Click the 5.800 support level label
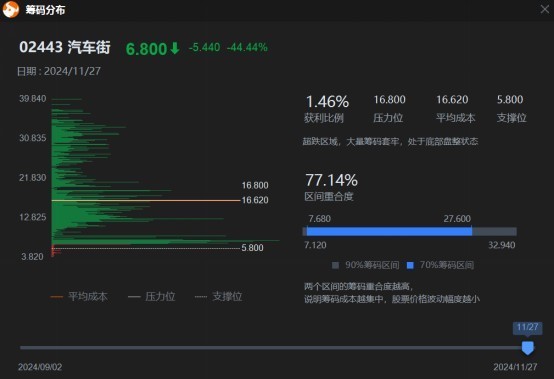 tap(252, 248)
